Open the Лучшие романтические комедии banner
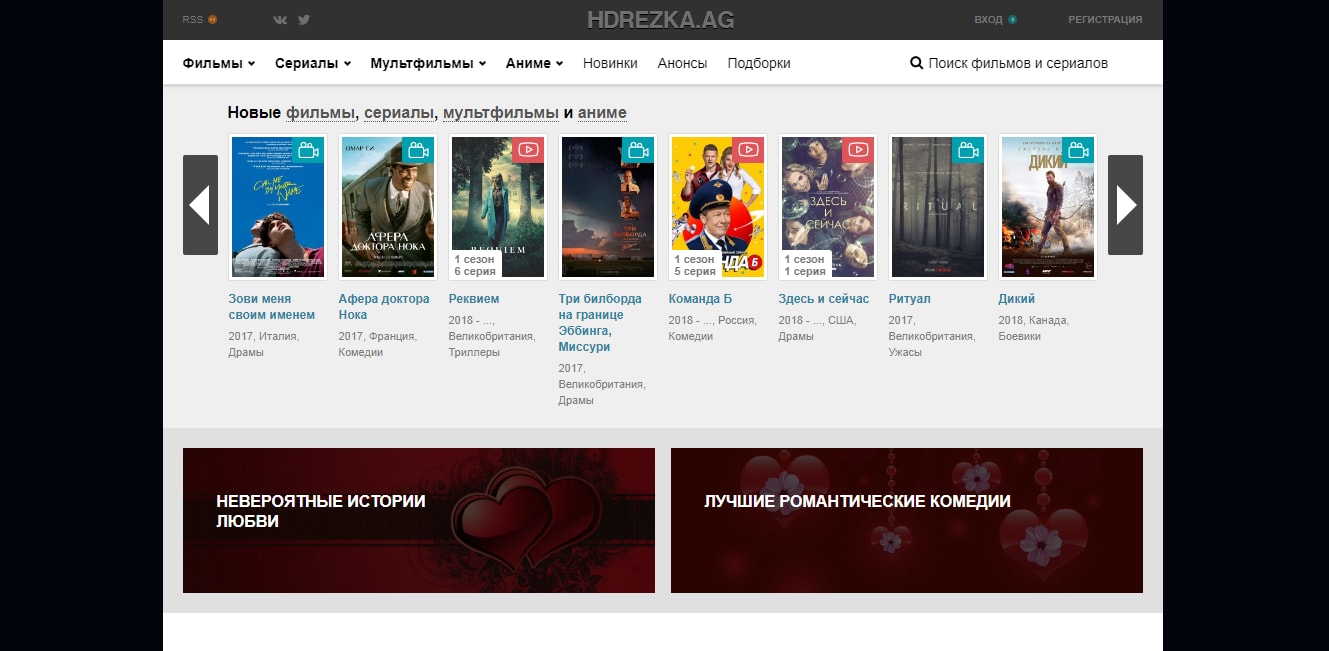The image size is (1329, 651). [906, 520]
